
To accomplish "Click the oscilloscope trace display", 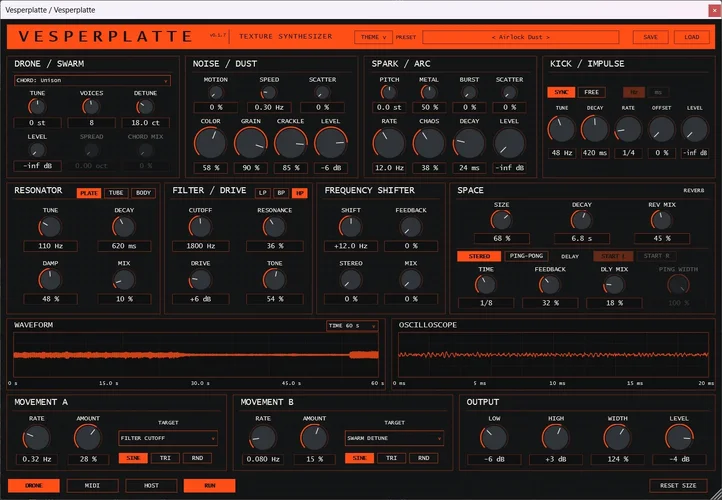I will pos(553,355).
